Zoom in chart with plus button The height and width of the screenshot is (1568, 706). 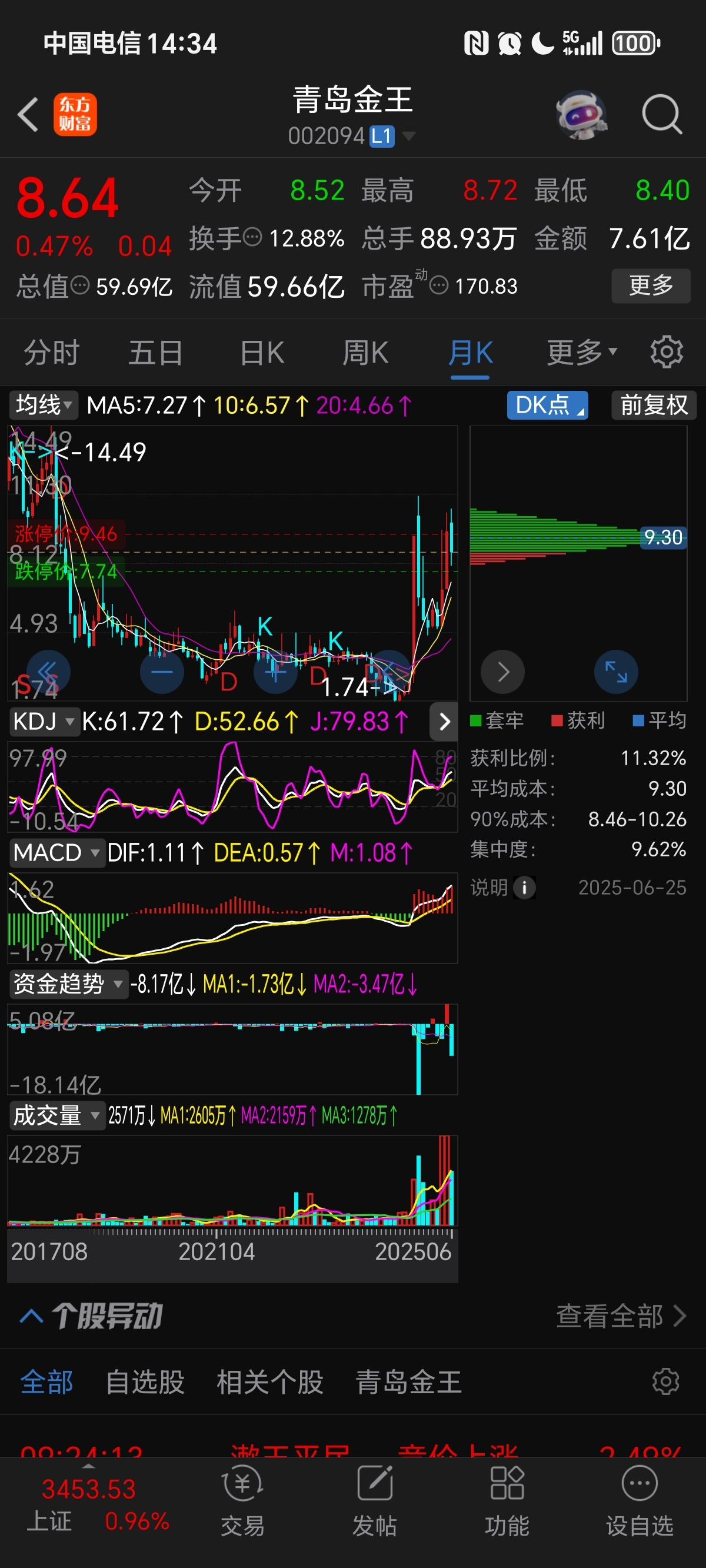[276, 672]
